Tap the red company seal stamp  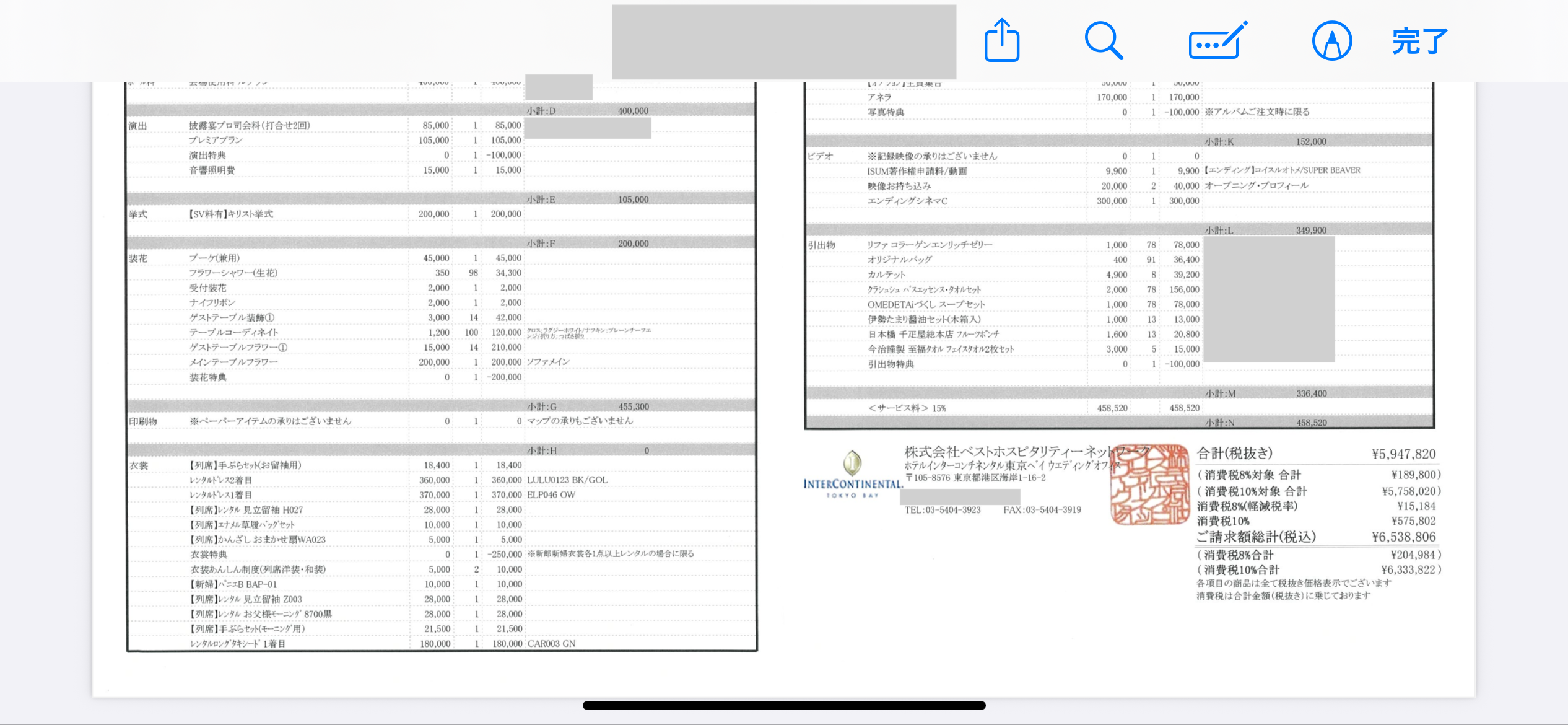tap(1149, 485)
